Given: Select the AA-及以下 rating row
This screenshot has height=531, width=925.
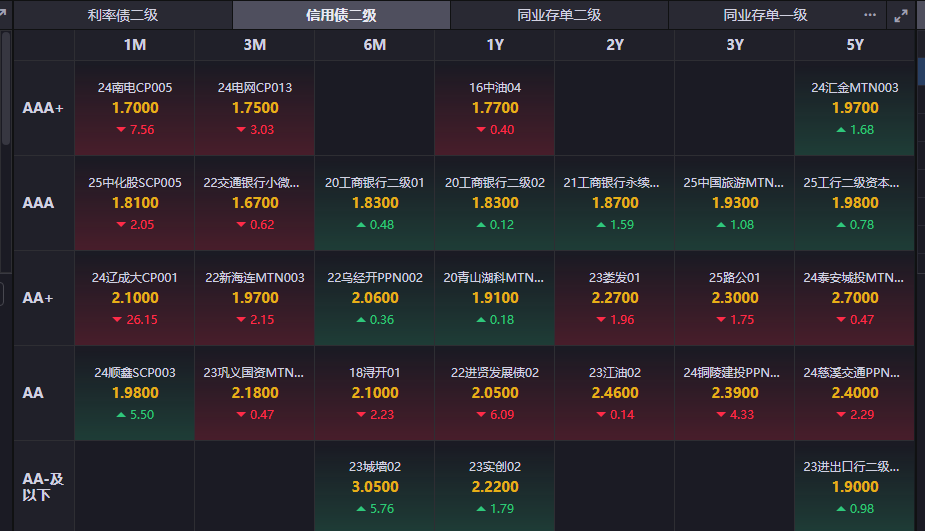Looking at the screenshot, I should pyautogui.click(x=43, y=487).
